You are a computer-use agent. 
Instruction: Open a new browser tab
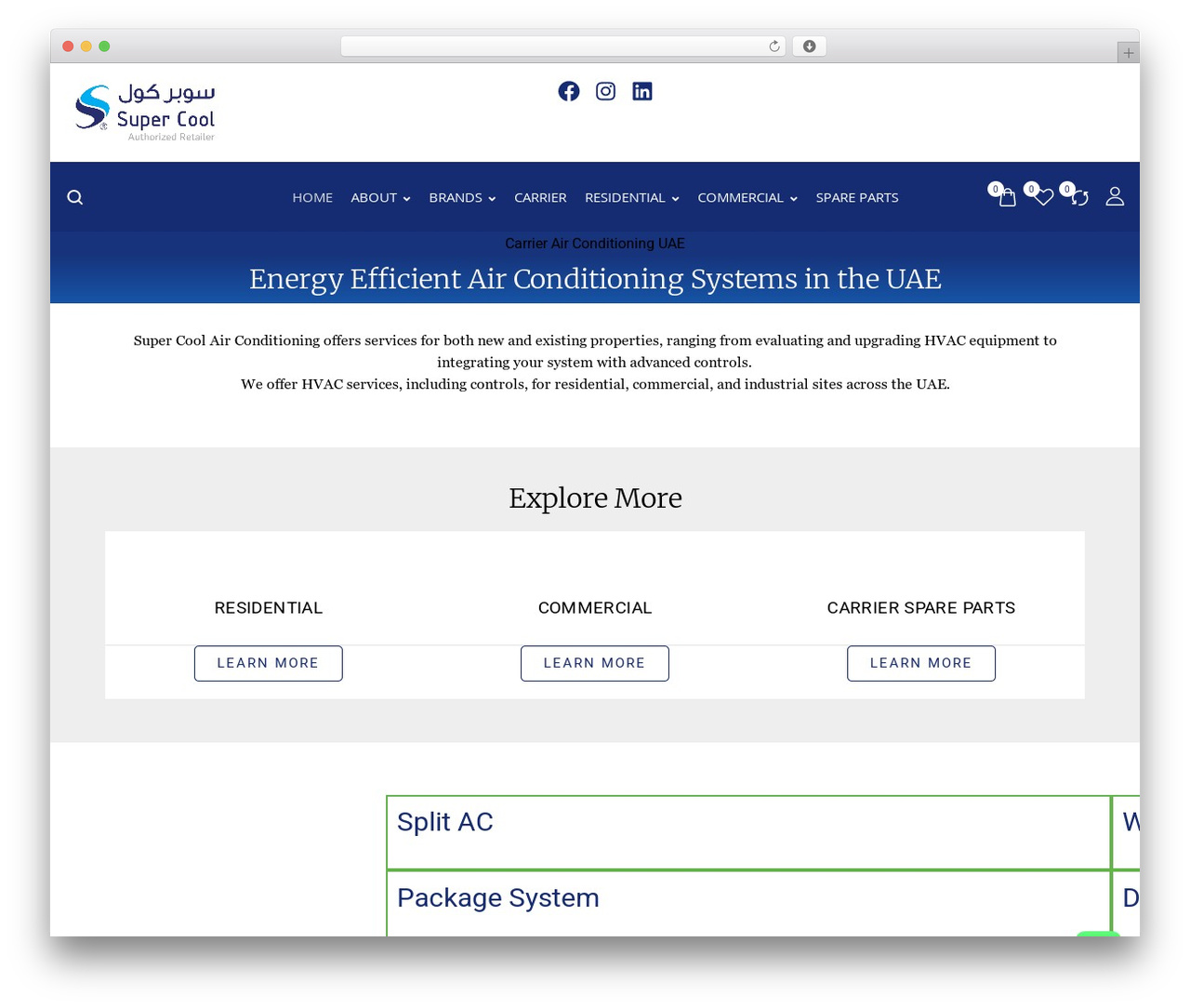click(1128, 53)
